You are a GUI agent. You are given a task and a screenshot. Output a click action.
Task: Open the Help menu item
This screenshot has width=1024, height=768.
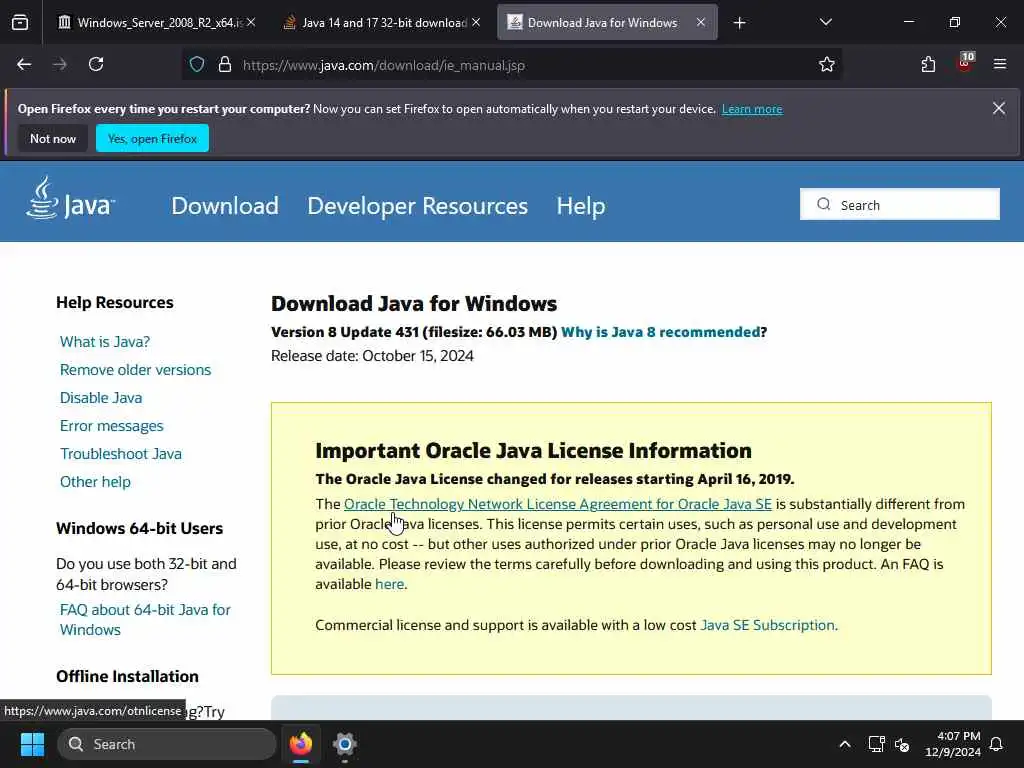[x=581, y=206]
